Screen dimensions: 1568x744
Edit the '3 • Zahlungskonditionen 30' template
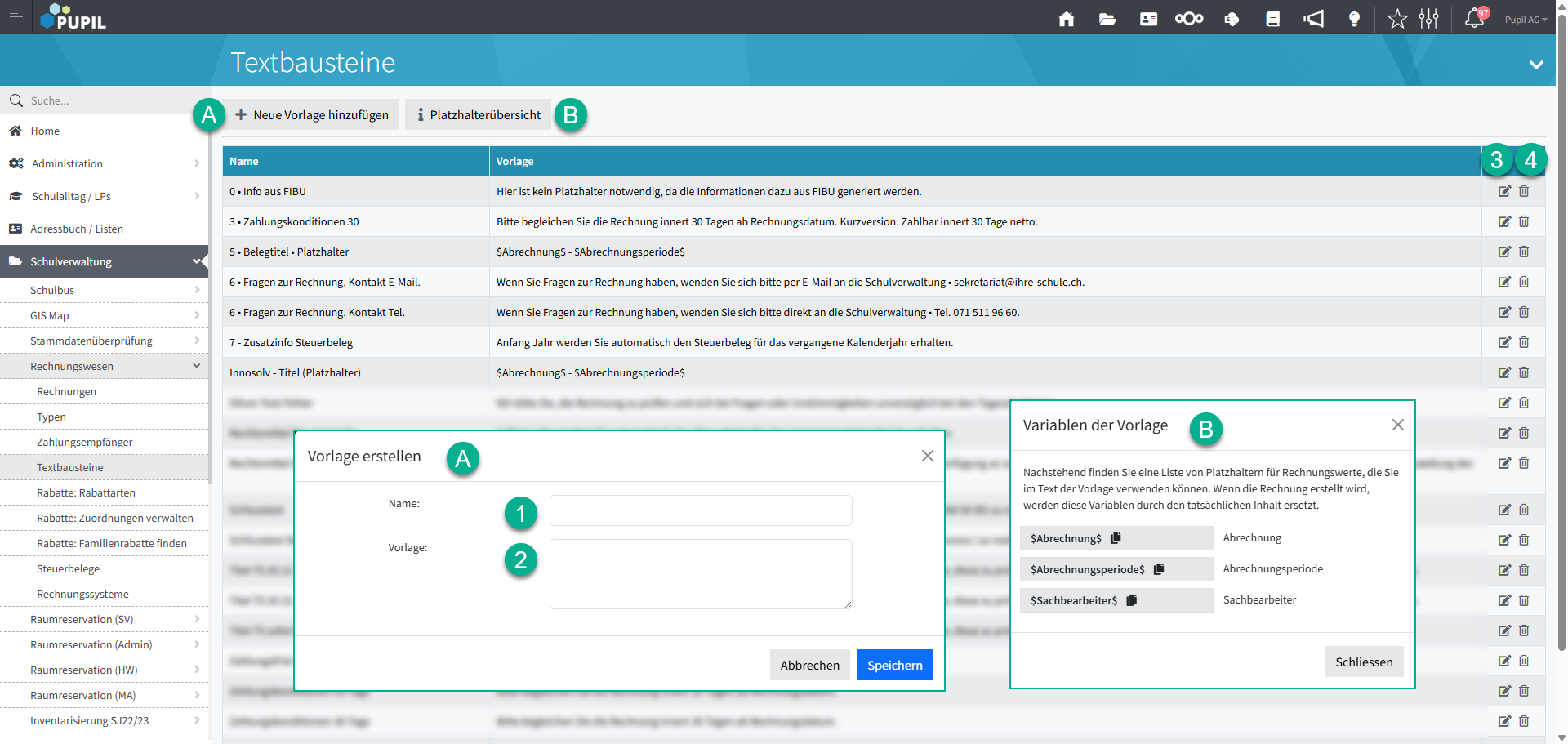tap(1504, 221)
